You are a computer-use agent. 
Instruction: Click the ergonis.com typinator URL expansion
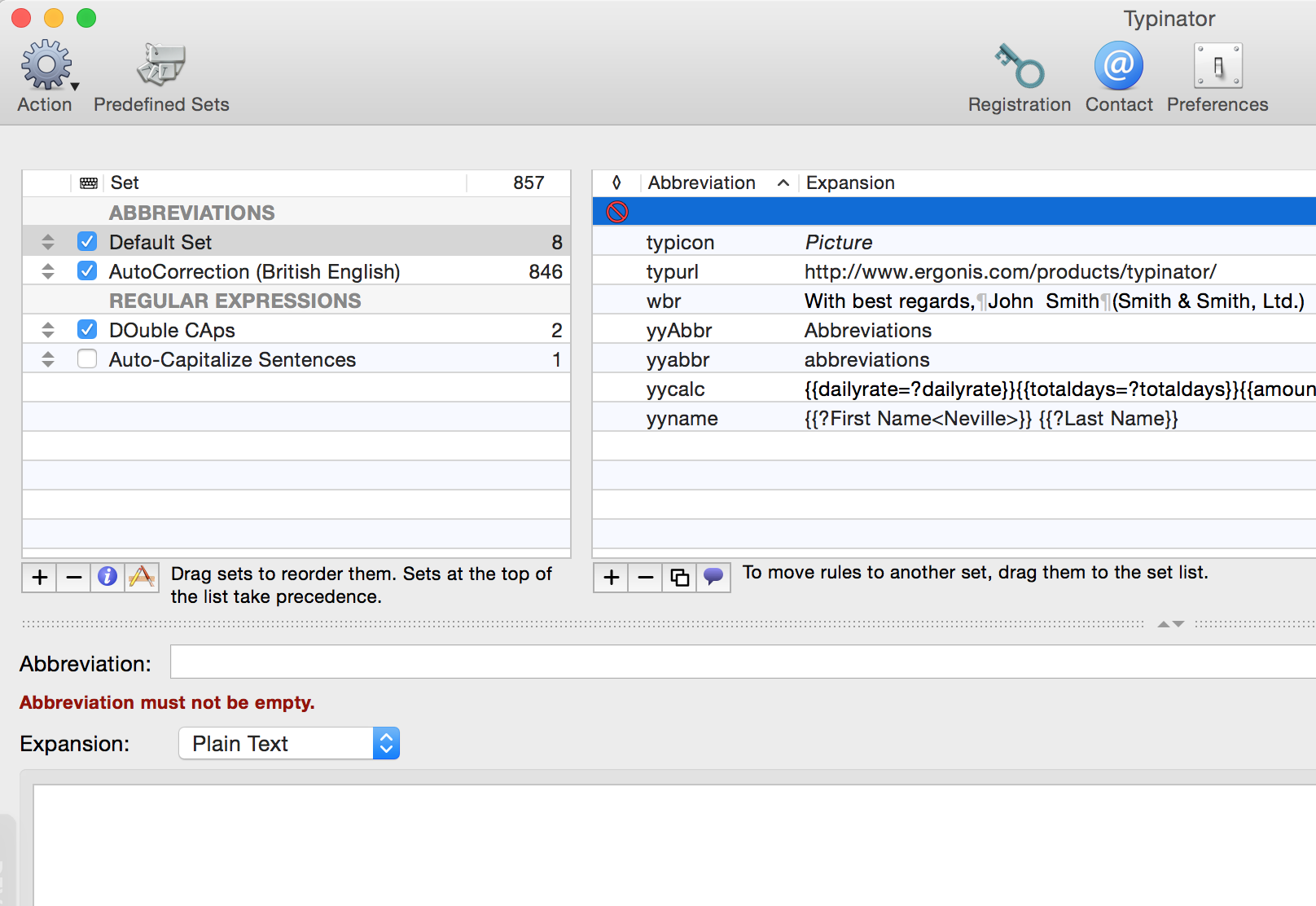tap(1011, 271)
